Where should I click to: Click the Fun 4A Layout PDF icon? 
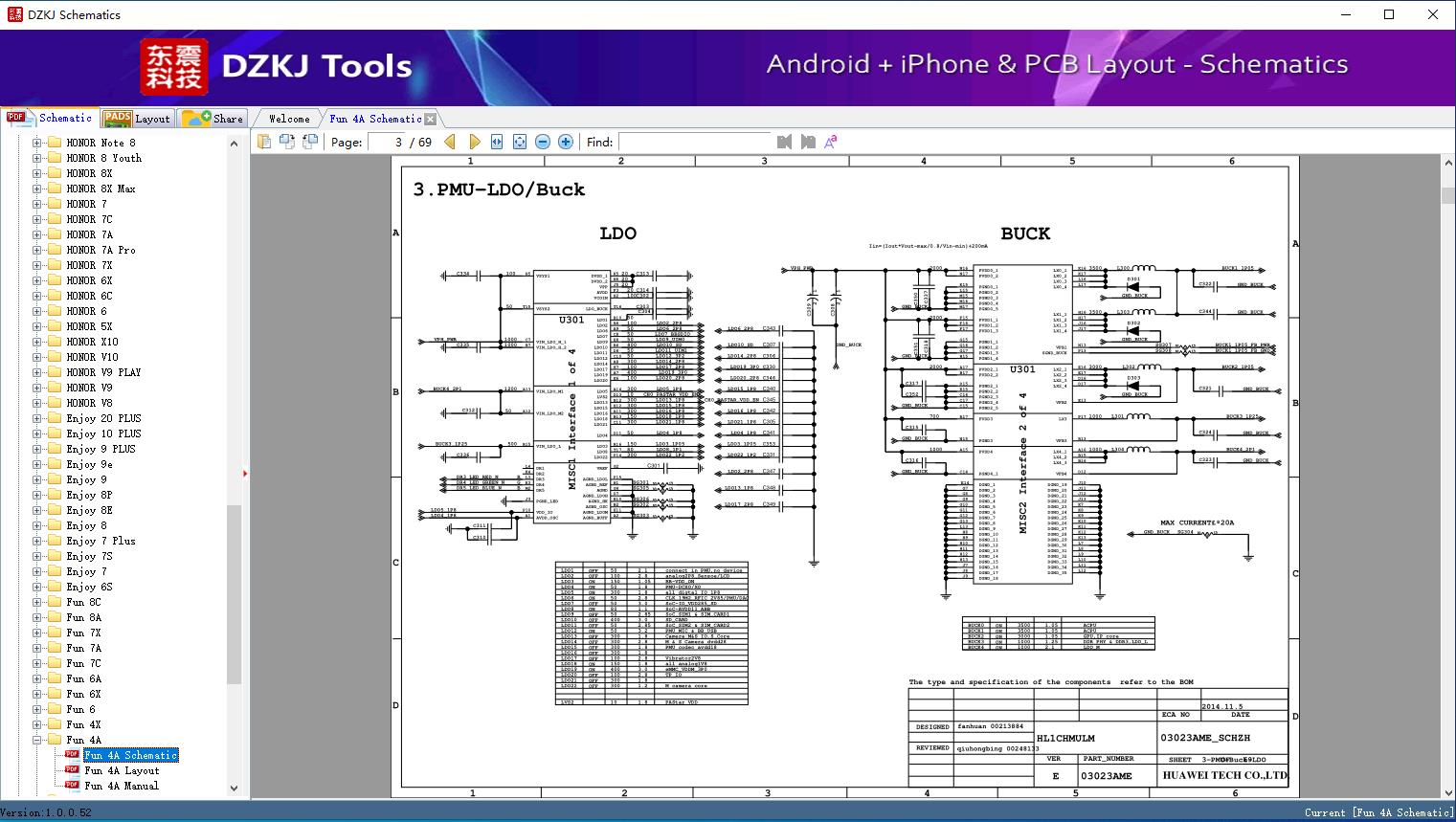tap(72, 769)
